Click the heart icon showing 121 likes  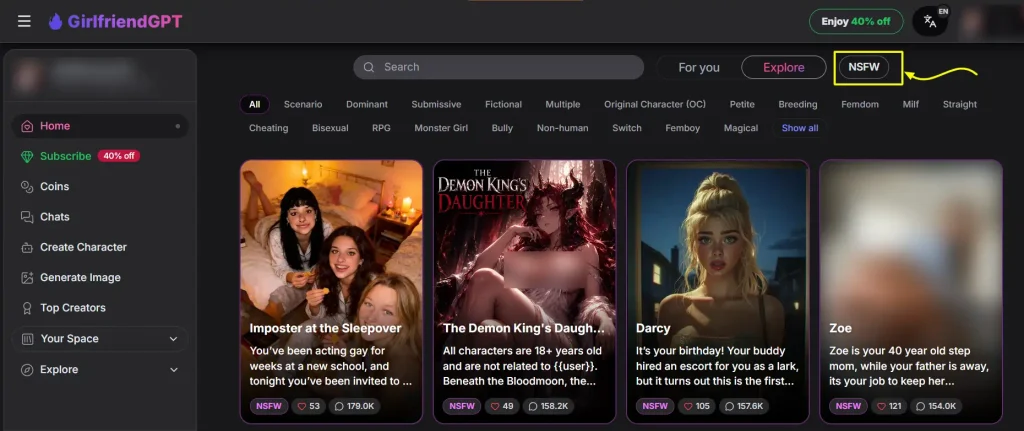point(882,406)
